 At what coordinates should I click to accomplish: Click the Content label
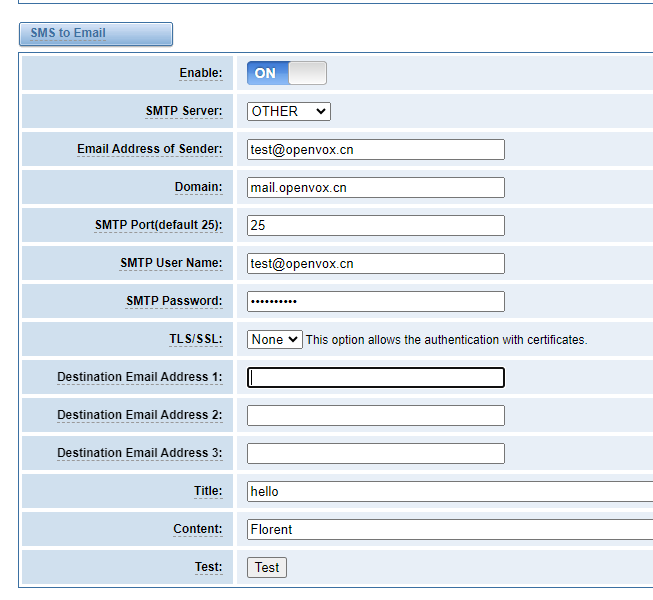pyautogui.click(x=198, y=529)
